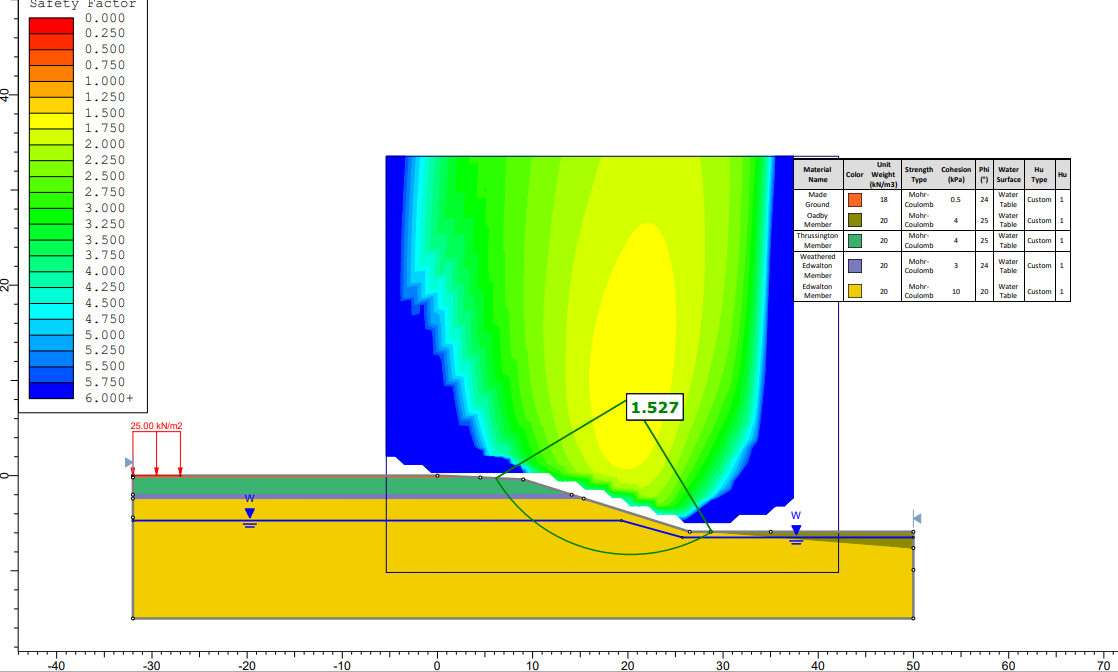Image resolution: width=1118 pixels, height=672 pixels.
Task: Click the Cohesion (kPa) column header
Action: [955, 175]
